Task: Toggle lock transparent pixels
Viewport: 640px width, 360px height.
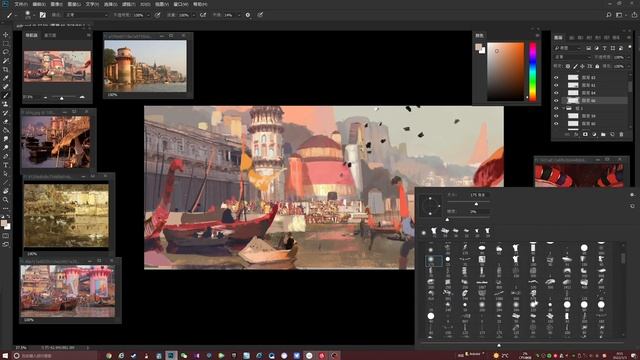Action: [x=568, y=66]
